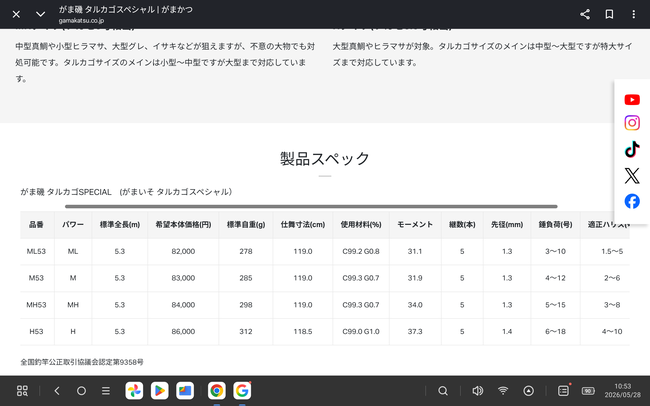
Task: Click weight value 312
Action: point(246,332)
